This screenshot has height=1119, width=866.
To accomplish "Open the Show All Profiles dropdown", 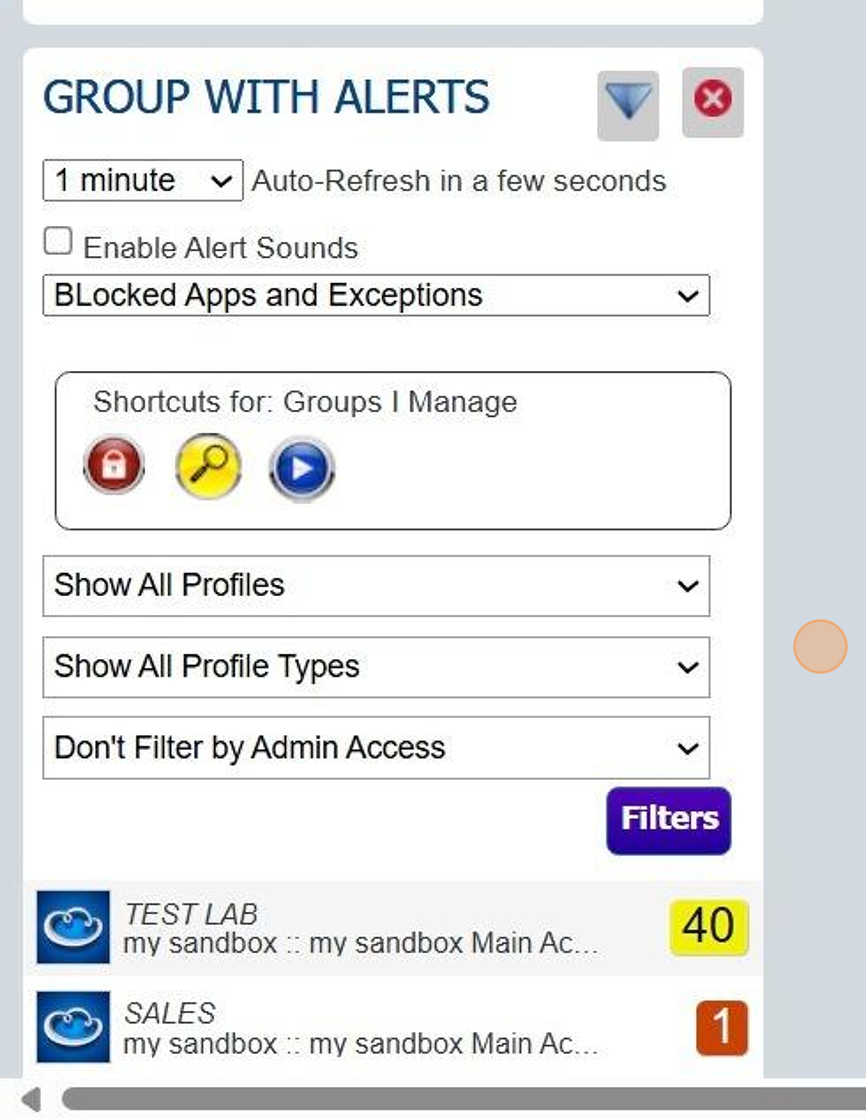I will pos(375,586).
